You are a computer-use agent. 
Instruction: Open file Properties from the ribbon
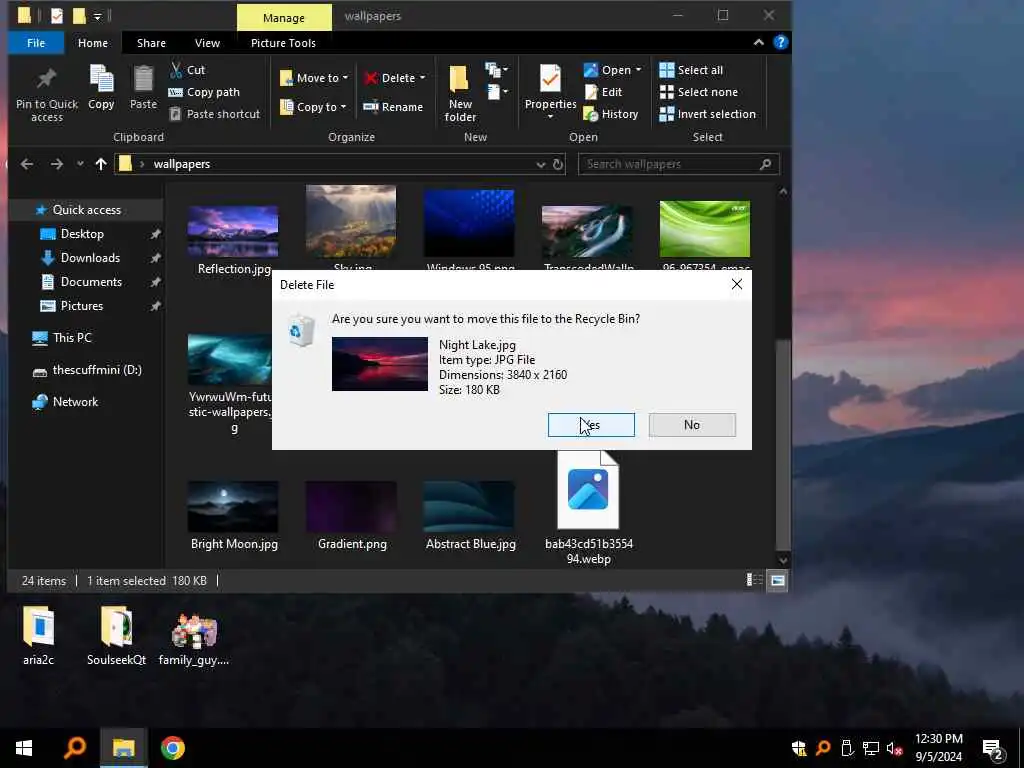pyautogui.click(x=551, y=91)
